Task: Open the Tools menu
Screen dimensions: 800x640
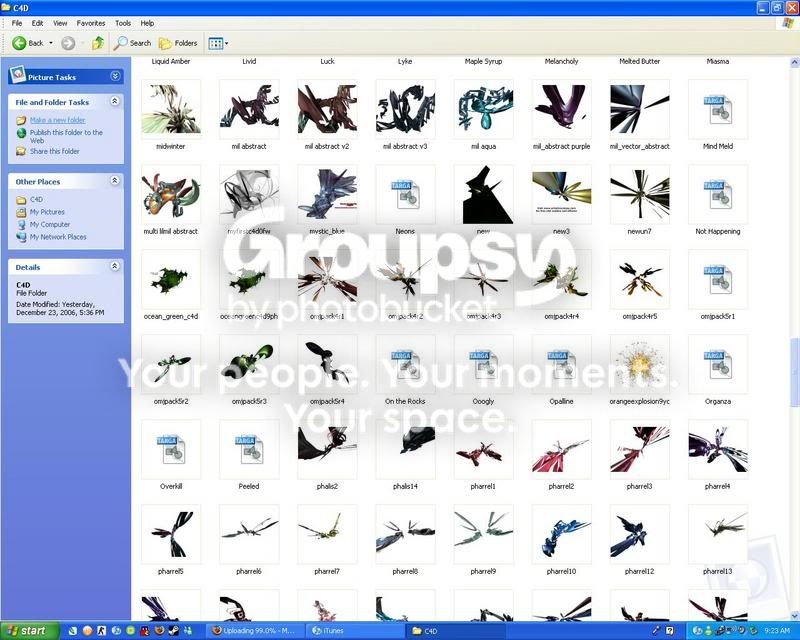Action: coord(123,23)
